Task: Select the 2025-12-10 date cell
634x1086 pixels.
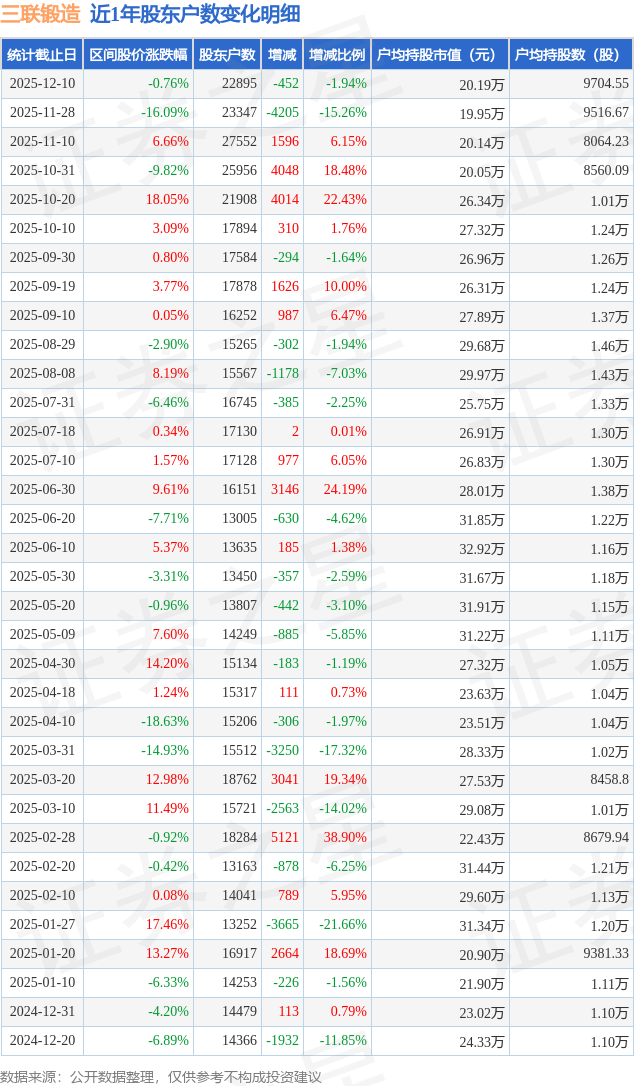Action: click(42, 84)
